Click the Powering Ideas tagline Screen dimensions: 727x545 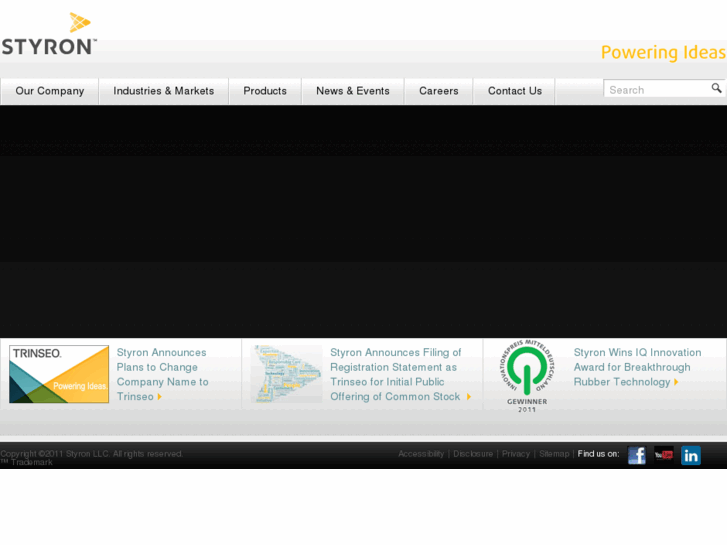663,52
